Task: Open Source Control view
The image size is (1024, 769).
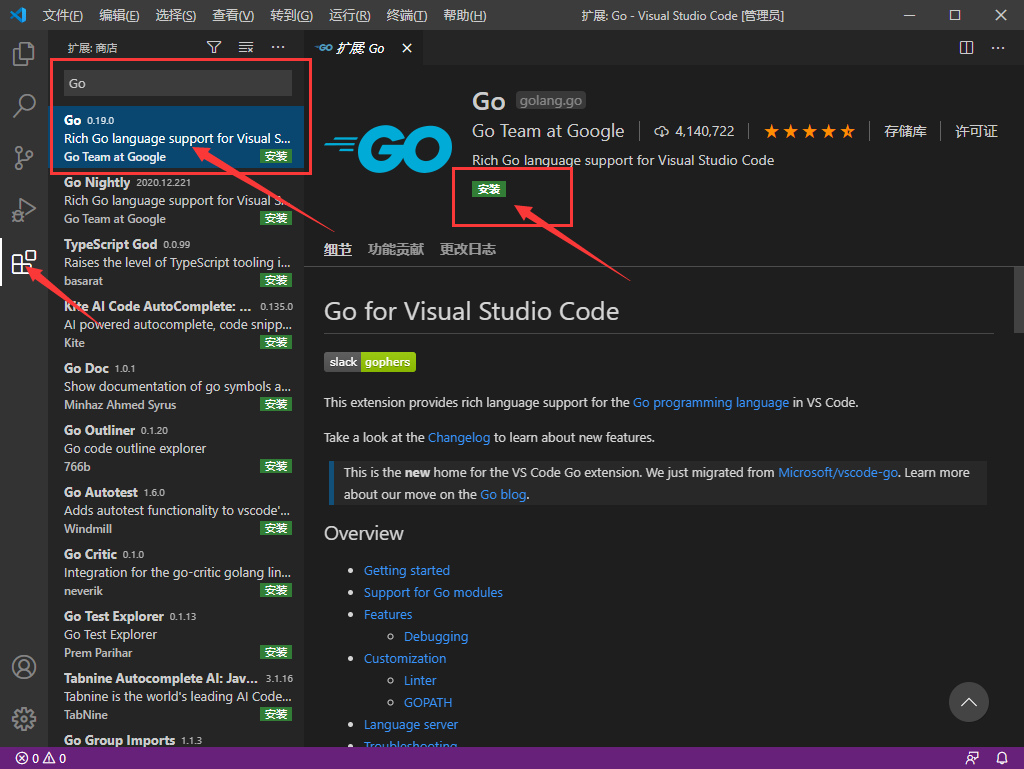Action: pos(24,158)
